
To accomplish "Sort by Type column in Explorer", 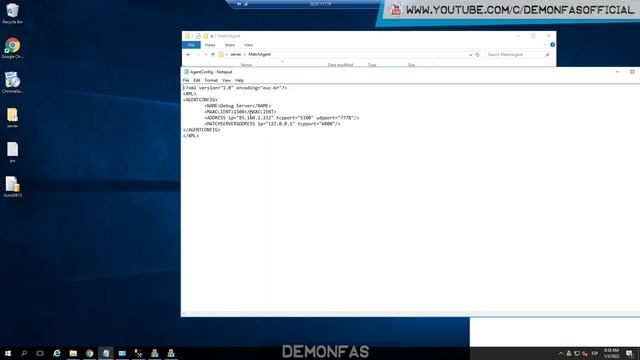I will (372, 65).
